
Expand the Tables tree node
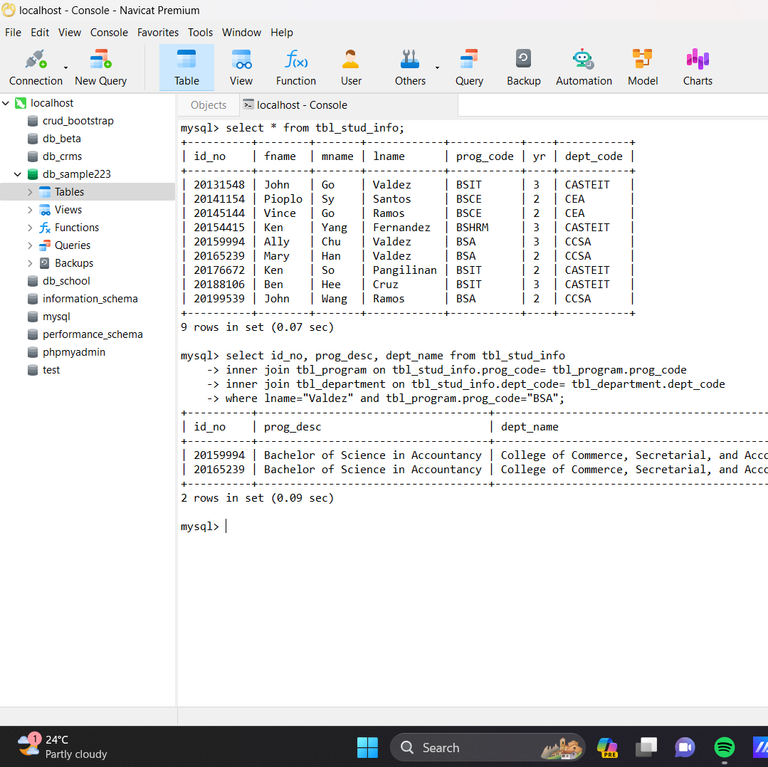point(30,192)
